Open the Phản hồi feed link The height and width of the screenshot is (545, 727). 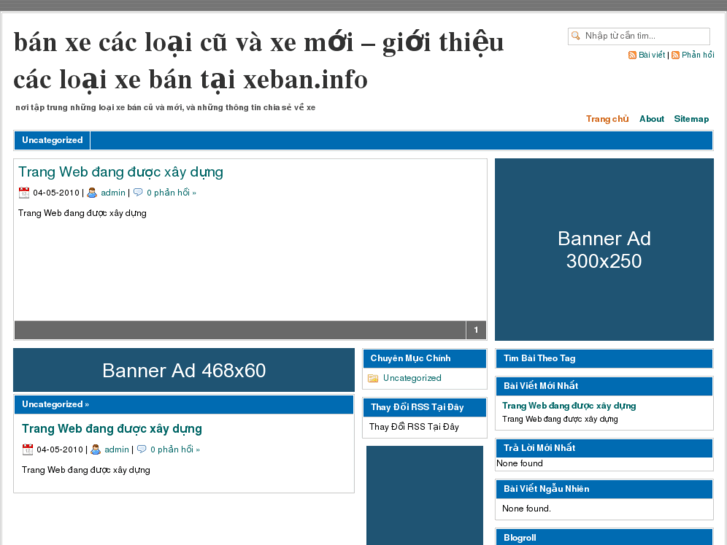(x=698, y=55)
